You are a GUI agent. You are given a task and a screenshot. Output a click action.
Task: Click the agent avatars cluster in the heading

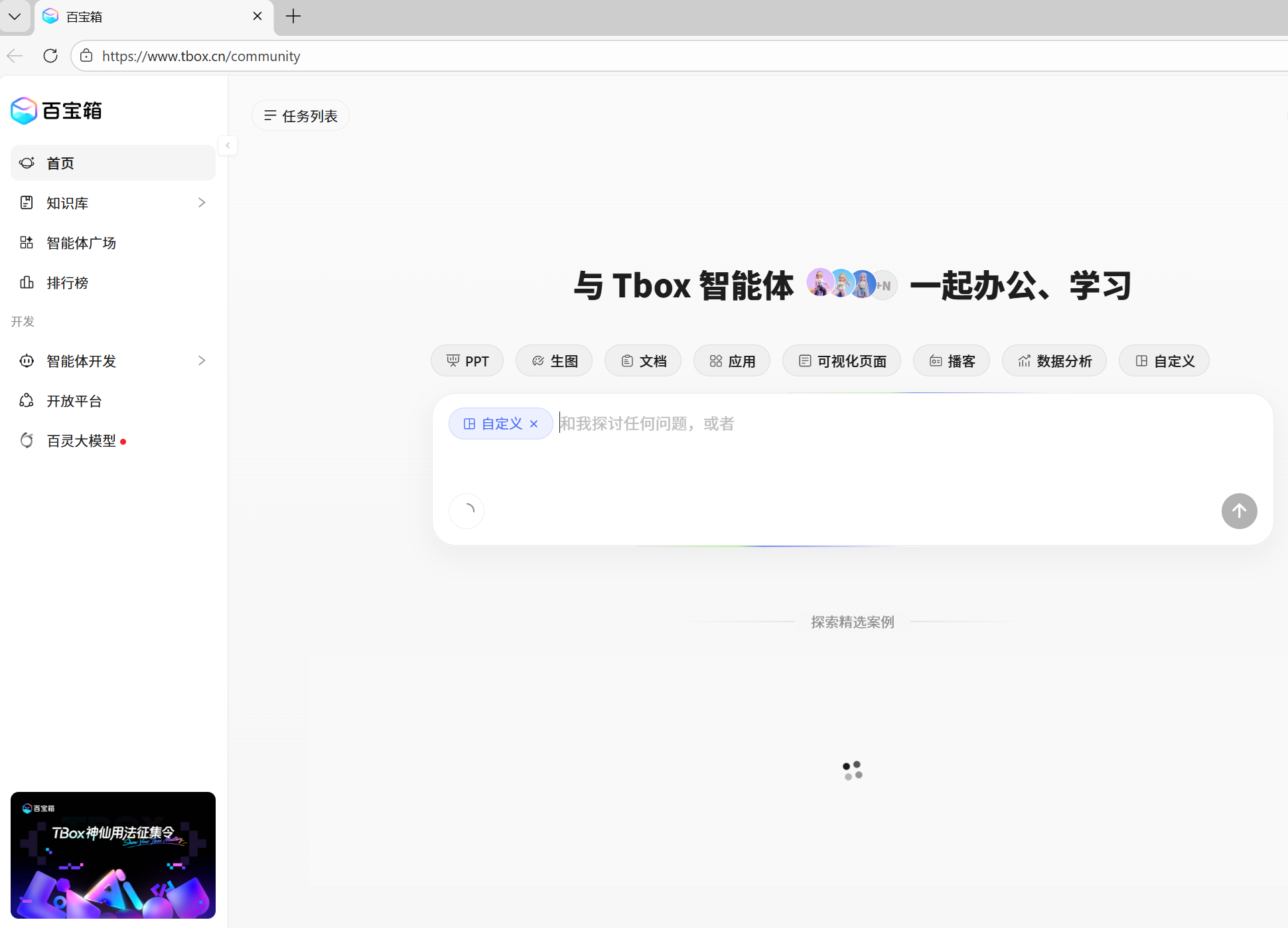click(x=851, y=285)
